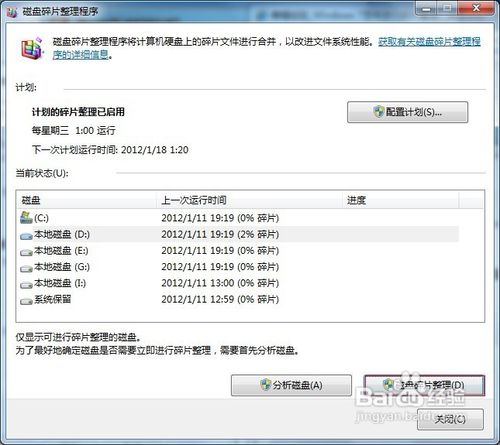Minimize the Disk Defragmenter window
This screenshot has height=445, width=500.
pos(426,9)
